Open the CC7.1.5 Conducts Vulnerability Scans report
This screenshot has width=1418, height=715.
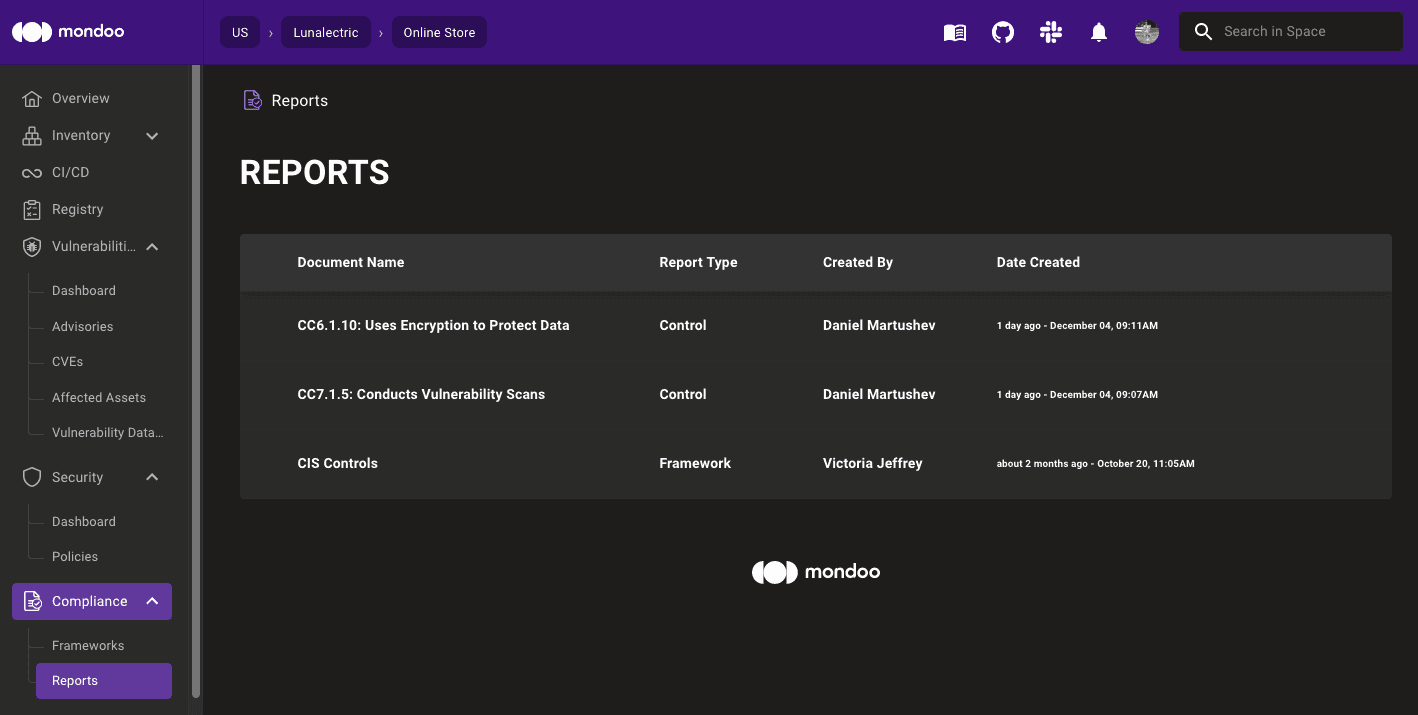pos(420,394)
